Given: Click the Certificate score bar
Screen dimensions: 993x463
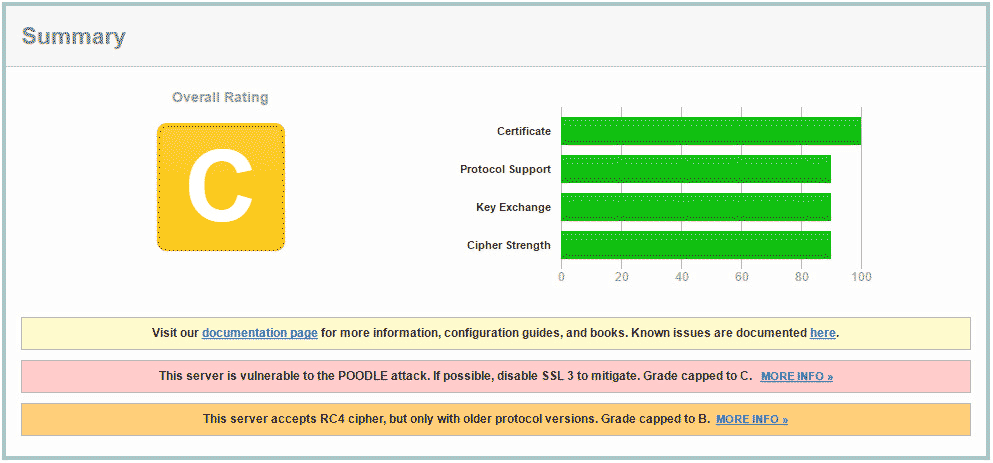Looking at the screenshot, I should (x=711, y=131).
